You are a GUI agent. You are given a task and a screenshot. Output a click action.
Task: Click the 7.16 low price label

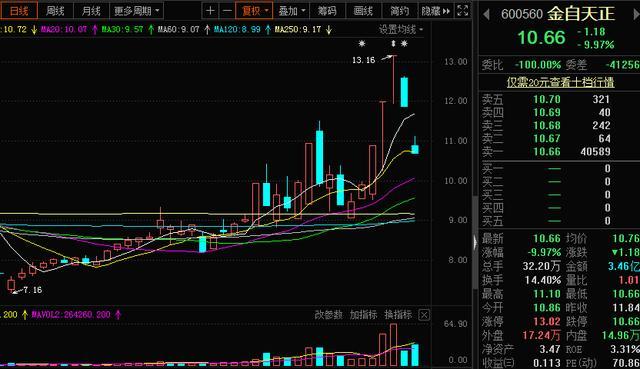click(33, 290)
